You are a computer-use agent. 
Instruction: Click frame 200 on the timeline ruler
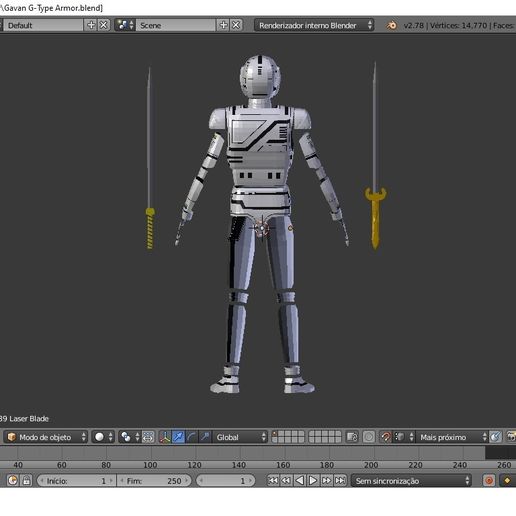tap(371, 465)
